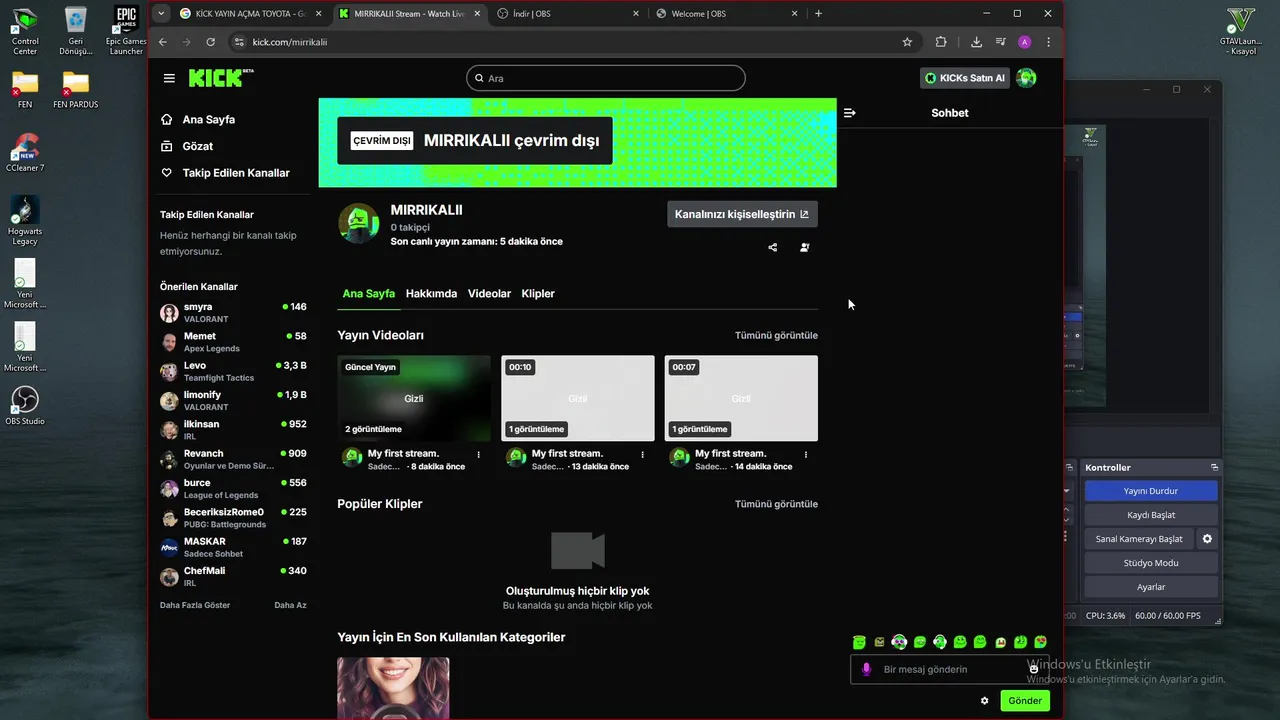Click the heart icon beside Takip Edilen Kanallar
Screen dimensions: 1280x720
pyautogui.click(x=167, y=173)
